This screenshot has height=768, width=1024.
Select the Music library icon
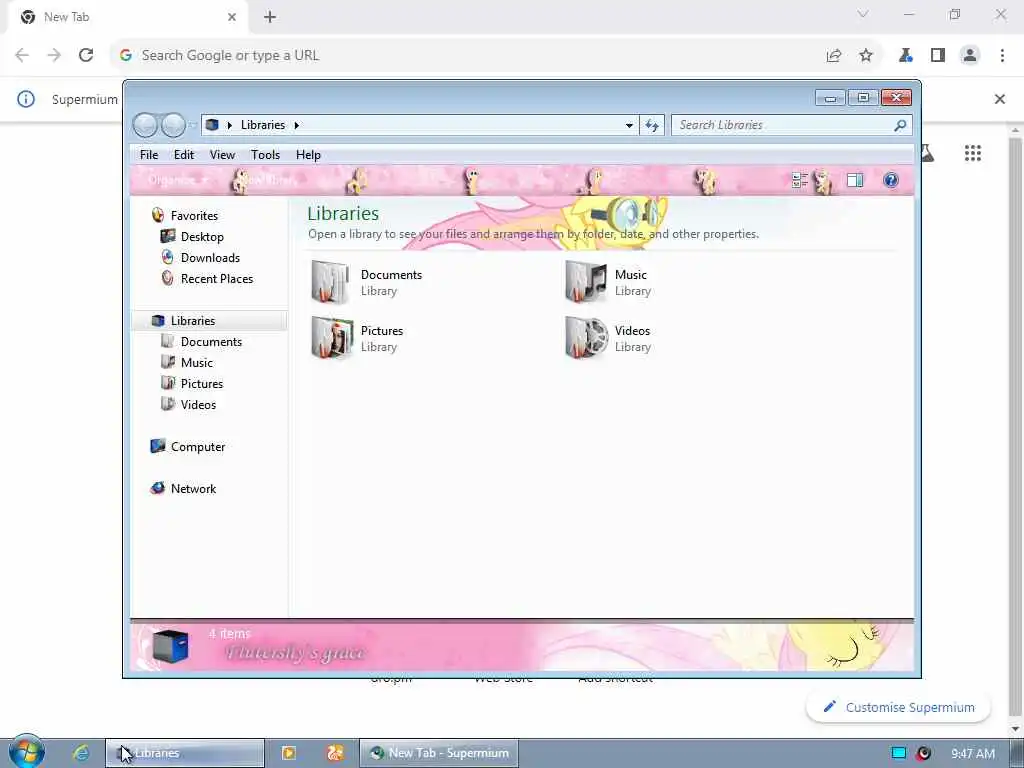pyautogui.click(x=585, y=282)
